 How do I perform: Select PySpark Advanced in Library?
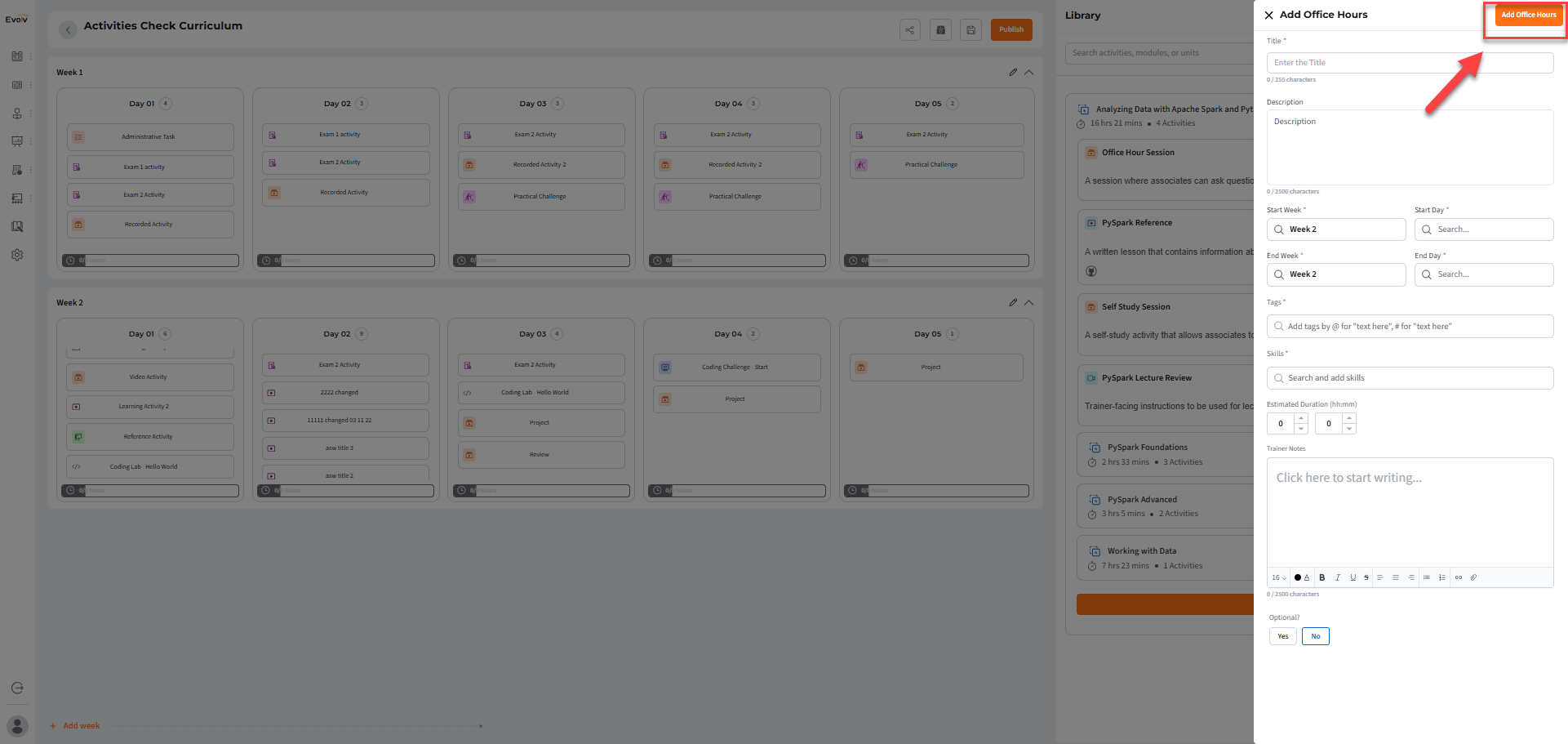[x=1166, y=506]
